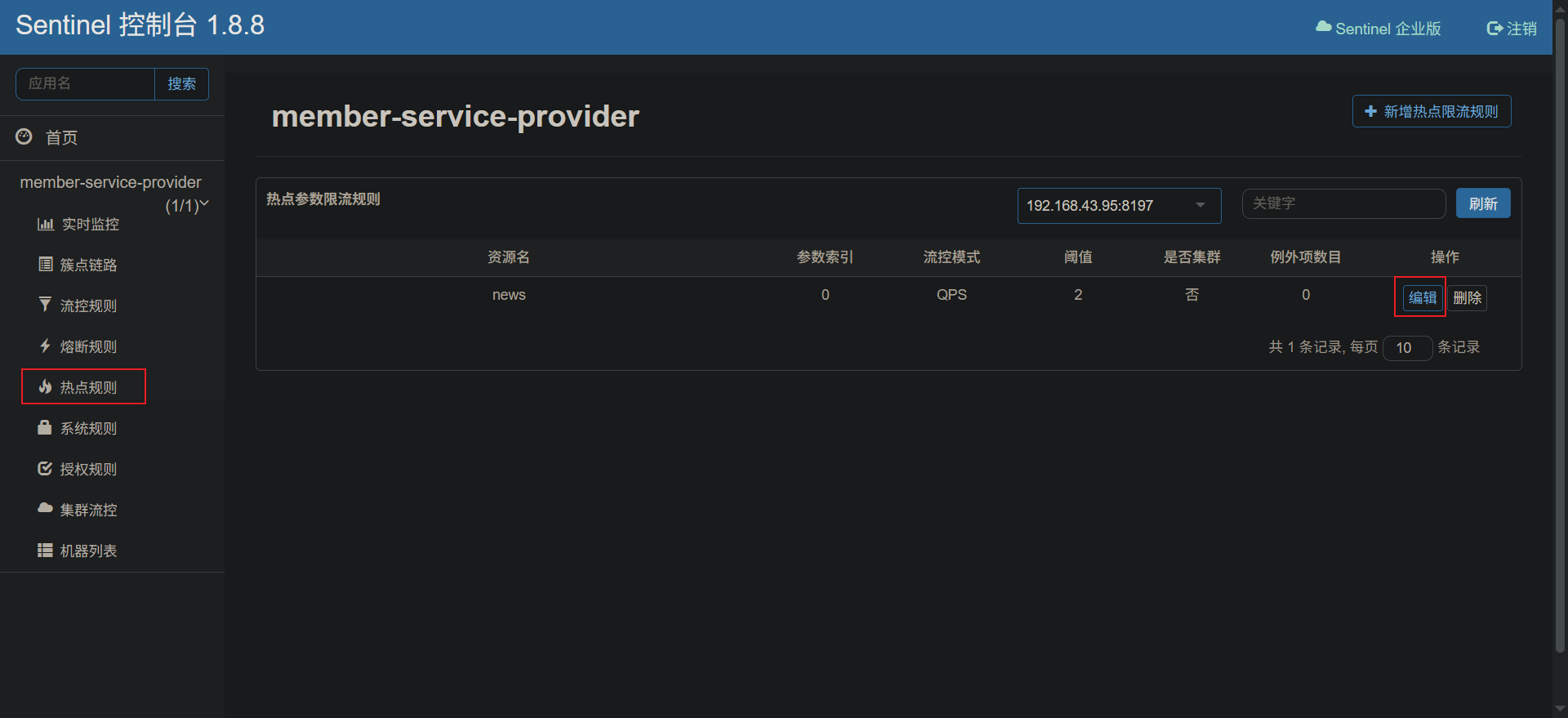Click the cloud icon for 集群流控
Viewport: 1568px width, 718px height.
coord(45,508)
